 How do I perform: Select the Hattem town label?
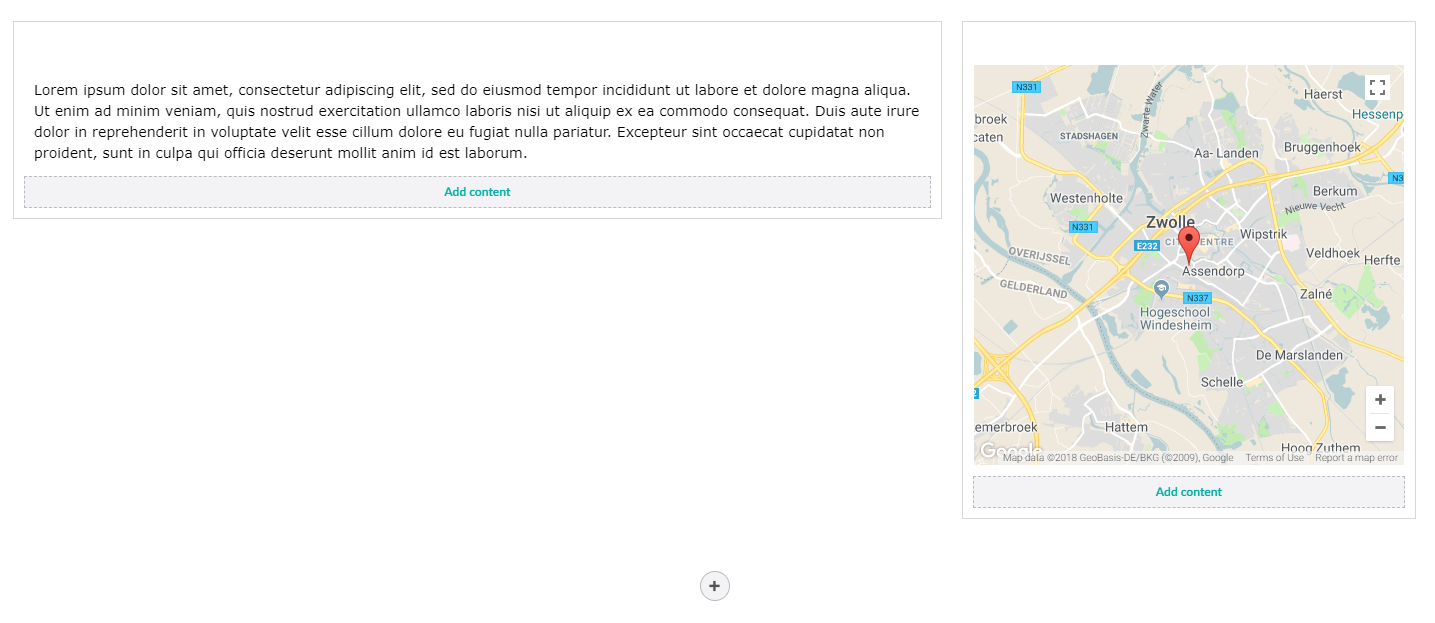[1127, 427]
